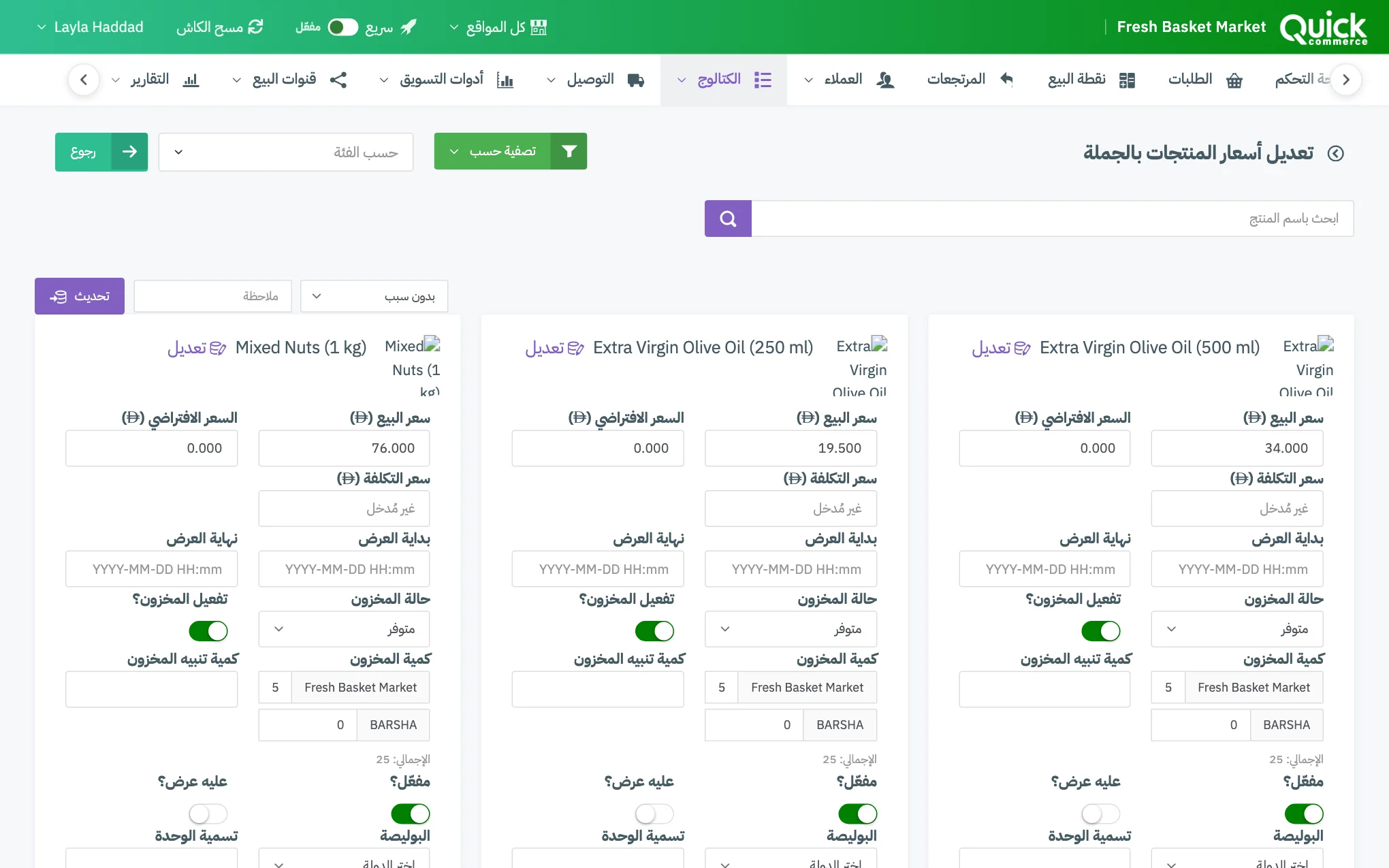Disable stock activation for Olive Oil (500 ml)

(1101, 630)
